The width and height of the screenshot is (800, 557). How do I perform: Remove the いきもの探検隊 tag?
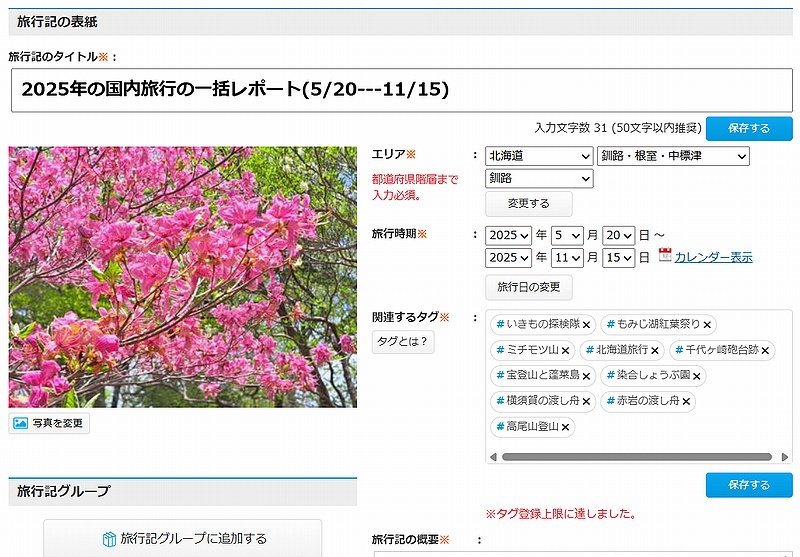click(x=587, y=325)
